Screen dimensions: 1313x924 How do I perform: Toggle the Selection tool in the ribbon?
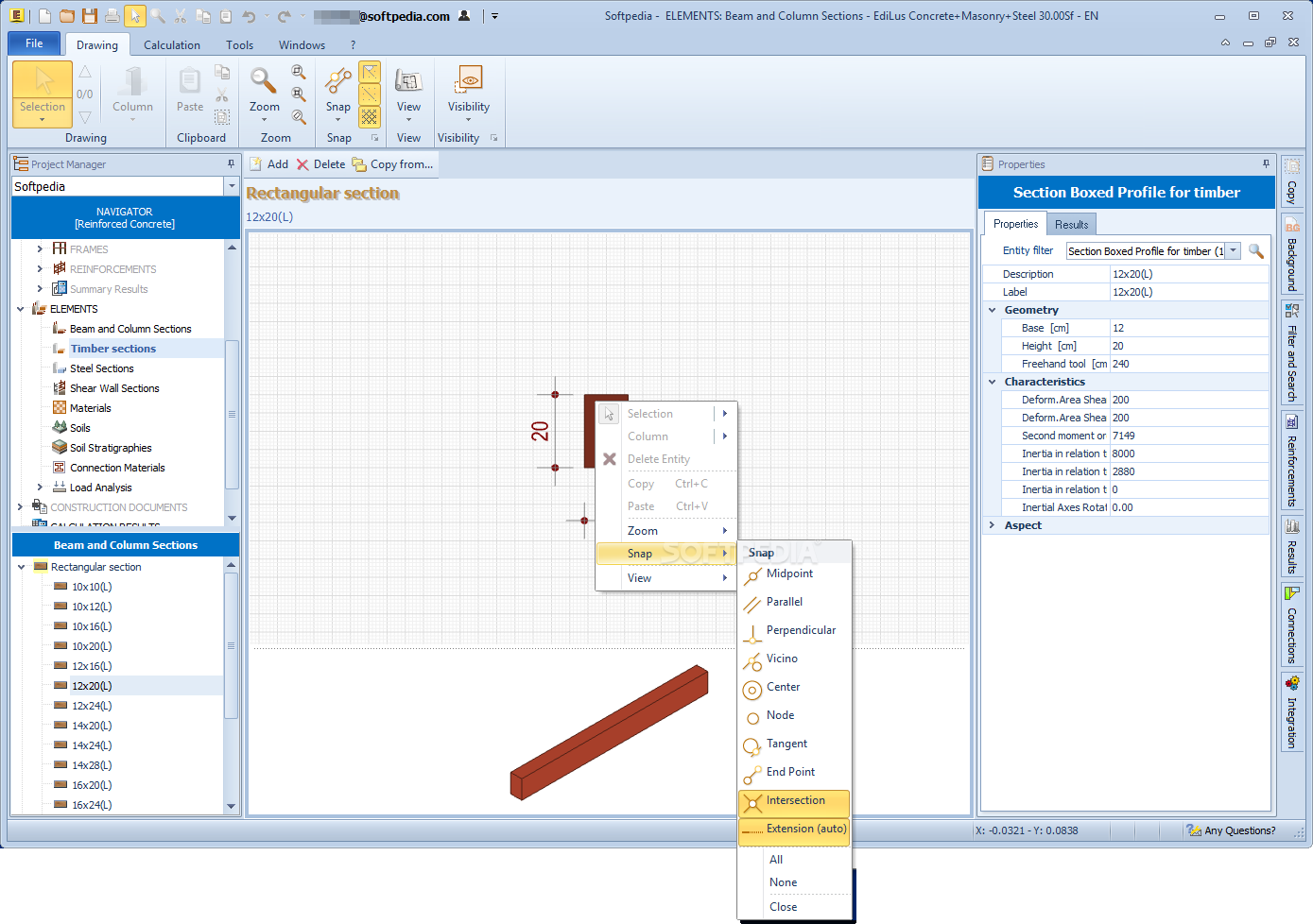coord(43,94)
